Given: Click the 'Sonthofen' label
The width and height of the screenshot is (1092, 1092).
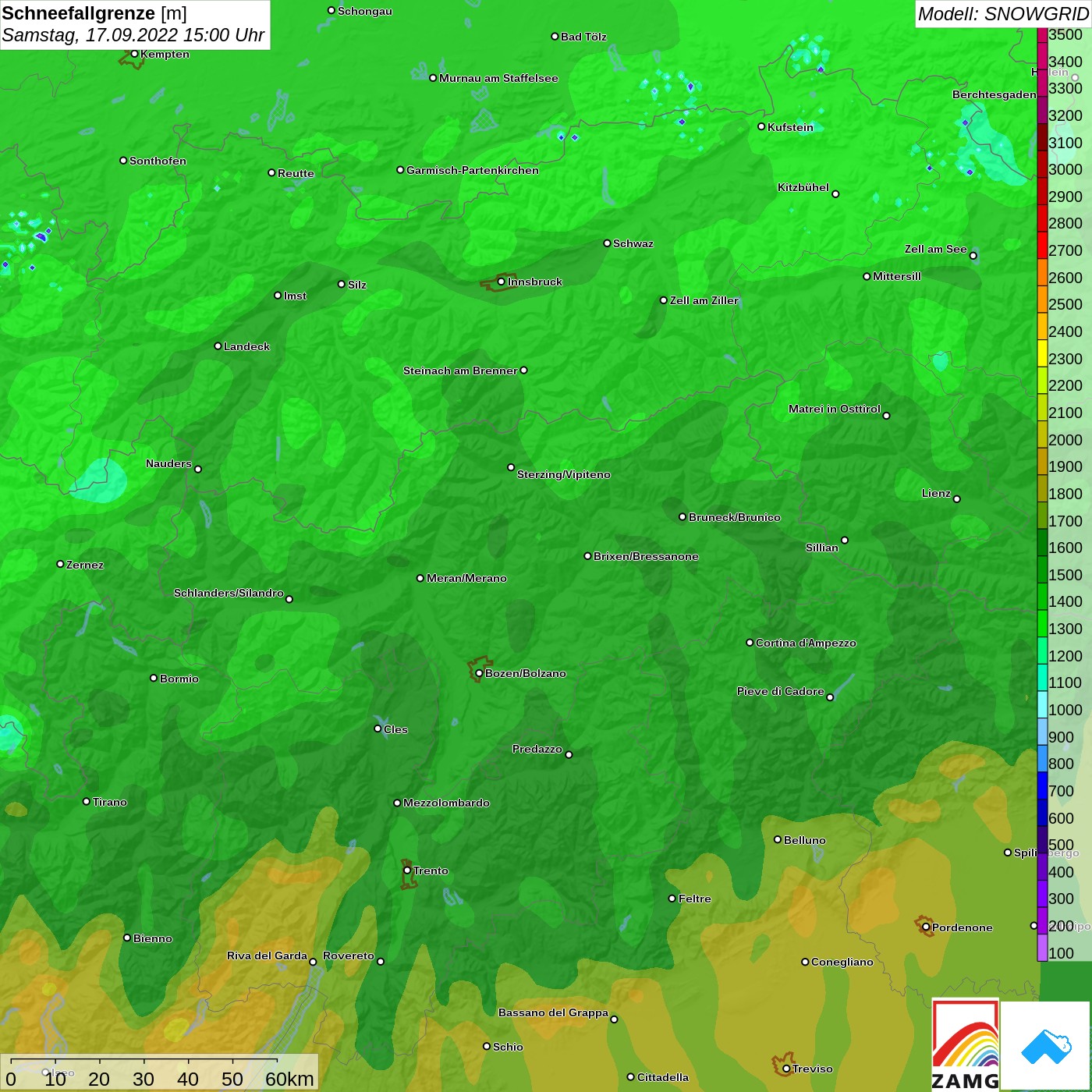Looking at the screenshot, I should pos(158,161).
